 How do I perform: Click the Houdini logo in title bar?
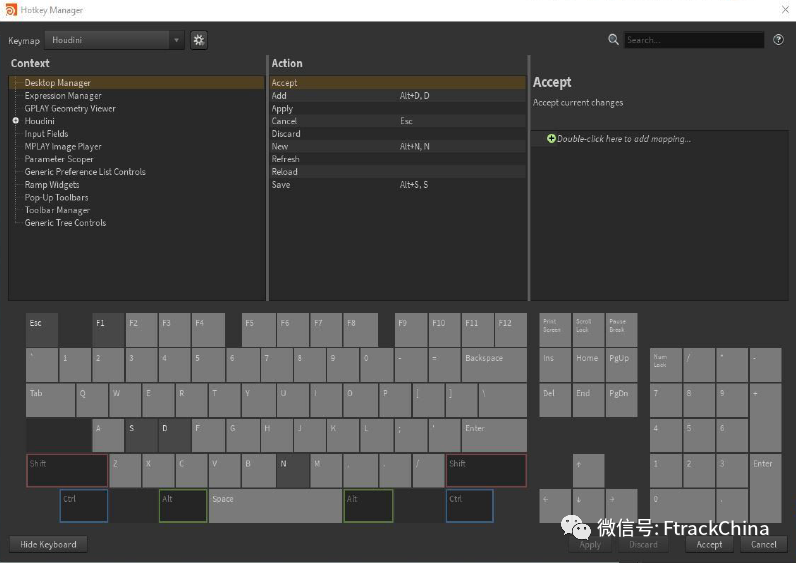coord(11,10)
